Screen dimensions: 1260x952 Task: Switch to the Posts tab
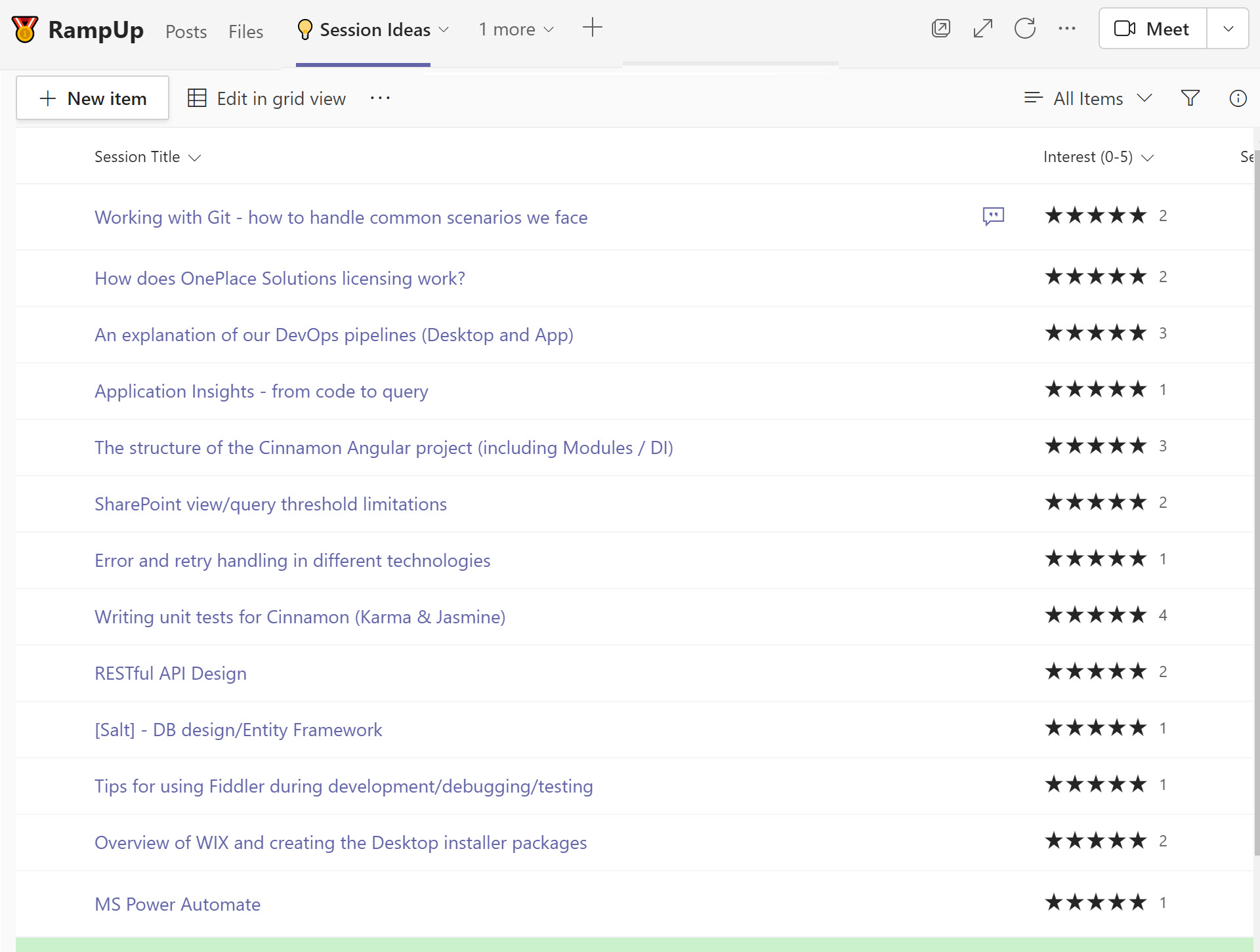[x=186, y=31]
